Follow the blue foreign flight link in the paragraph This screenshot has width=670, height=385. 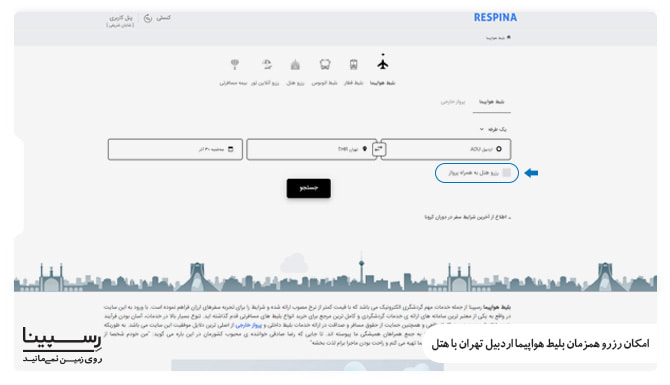click(249, 325)
